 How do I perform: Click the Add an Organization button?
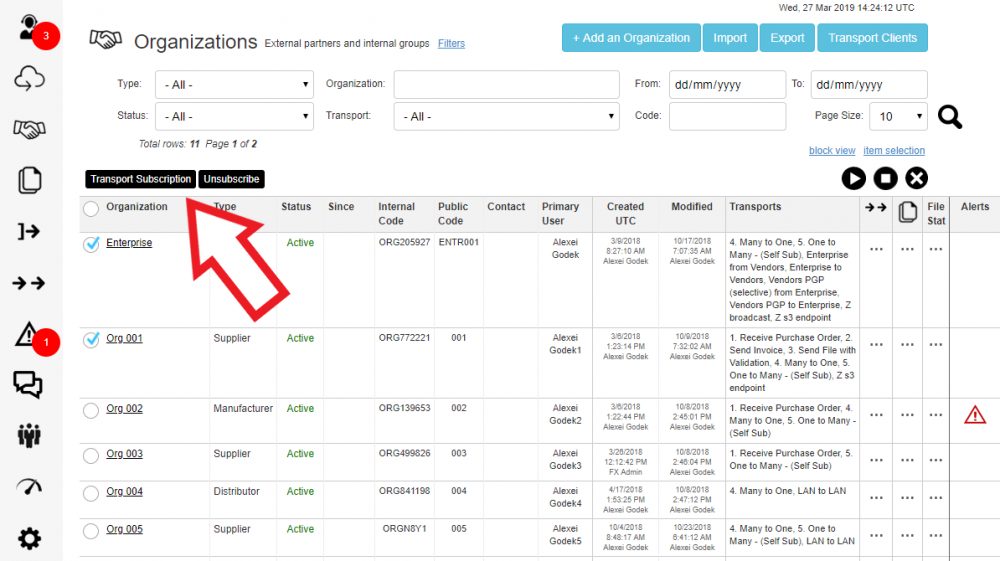[630, 38]
